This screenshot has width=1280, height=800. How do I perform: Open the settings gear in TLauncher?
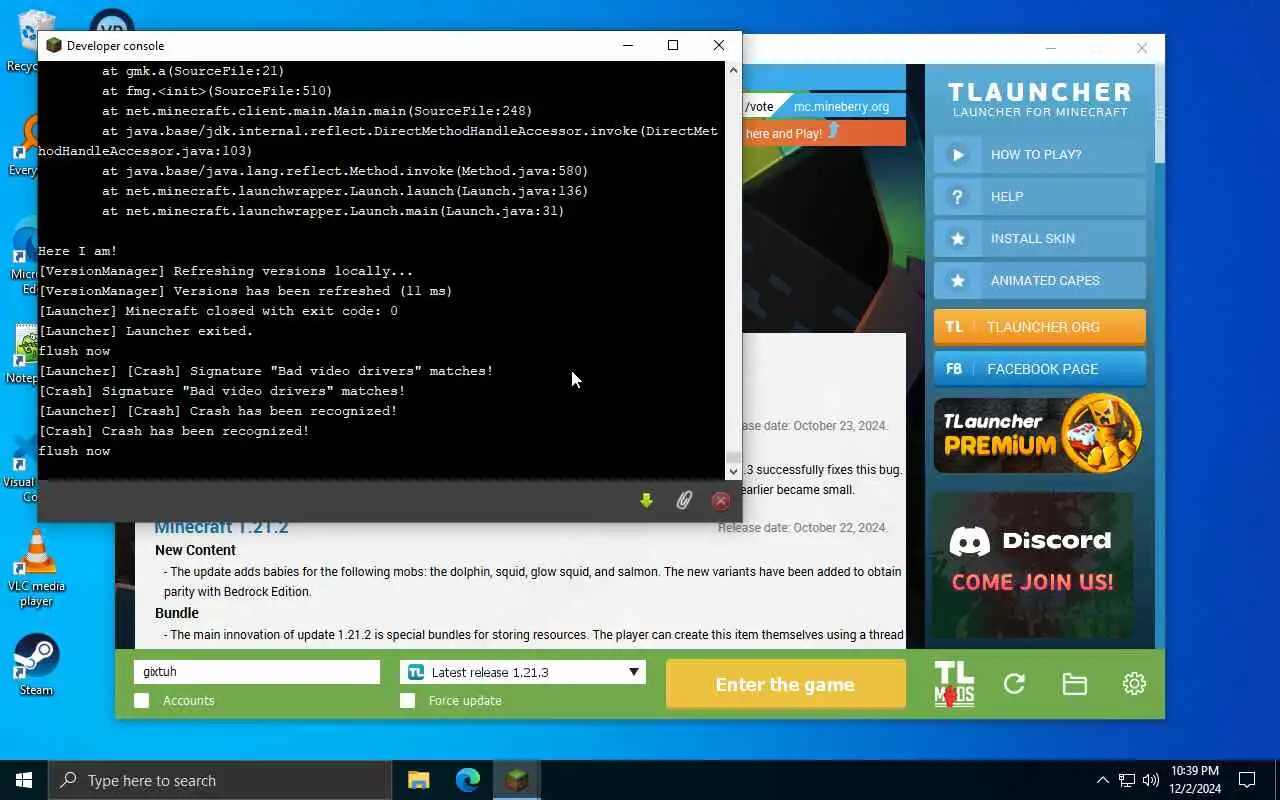[1134, 684]
